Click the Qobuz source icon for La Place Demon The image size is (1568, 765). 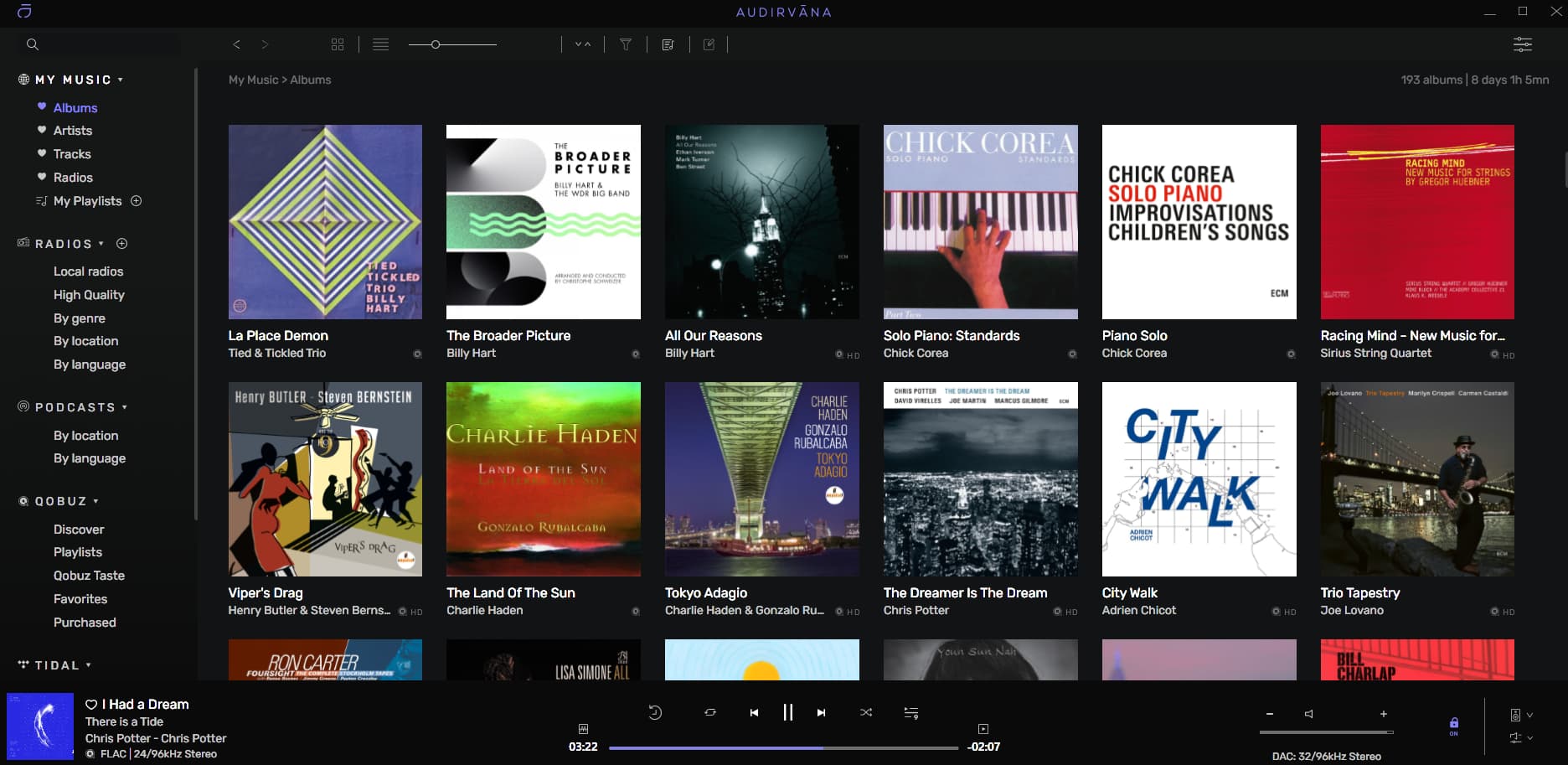(417, 354)
